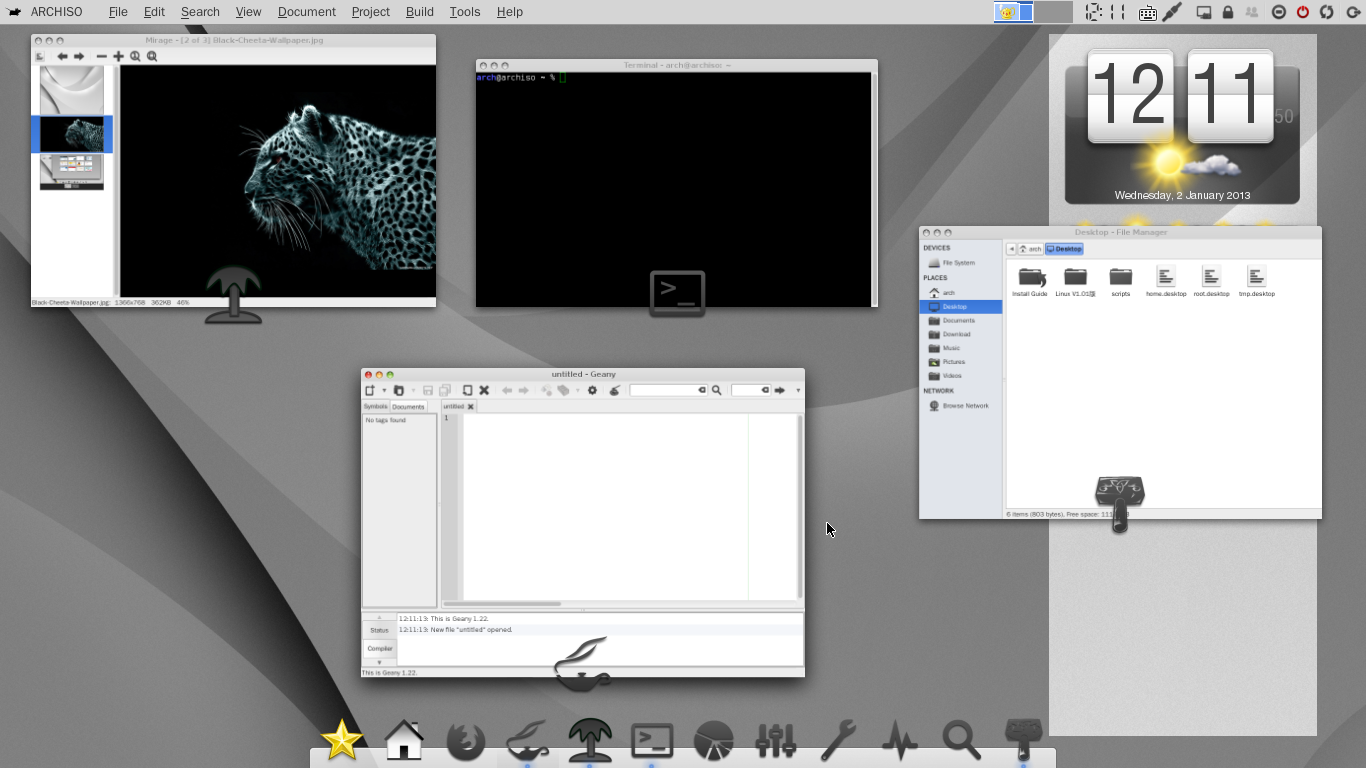Screen dimensions: 1366x768
Task: Switch to second workspace in pager
Action: 1052,12
